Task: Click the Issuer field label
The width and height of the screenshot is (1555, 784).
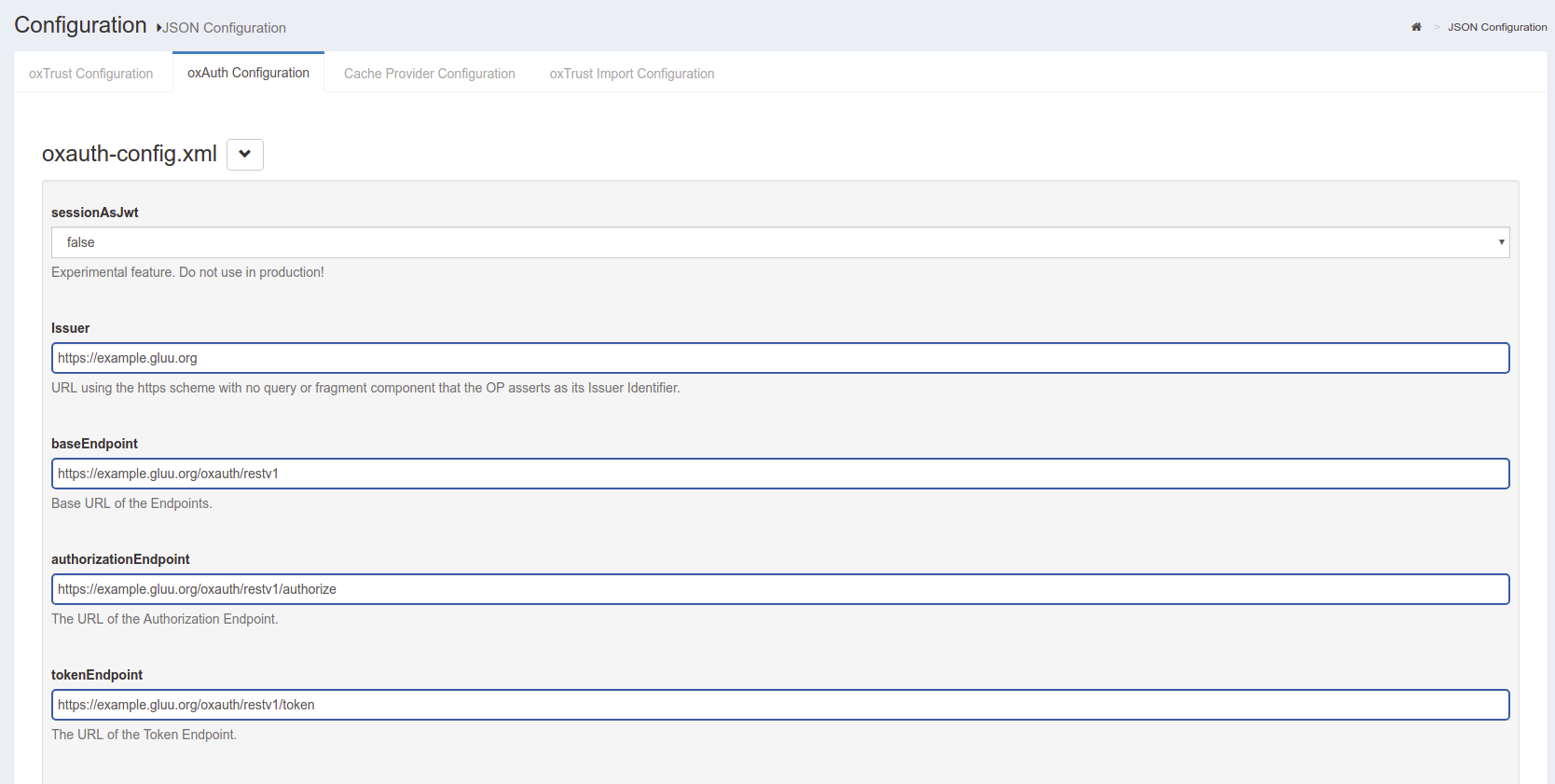Action: (x=71, y=328)
